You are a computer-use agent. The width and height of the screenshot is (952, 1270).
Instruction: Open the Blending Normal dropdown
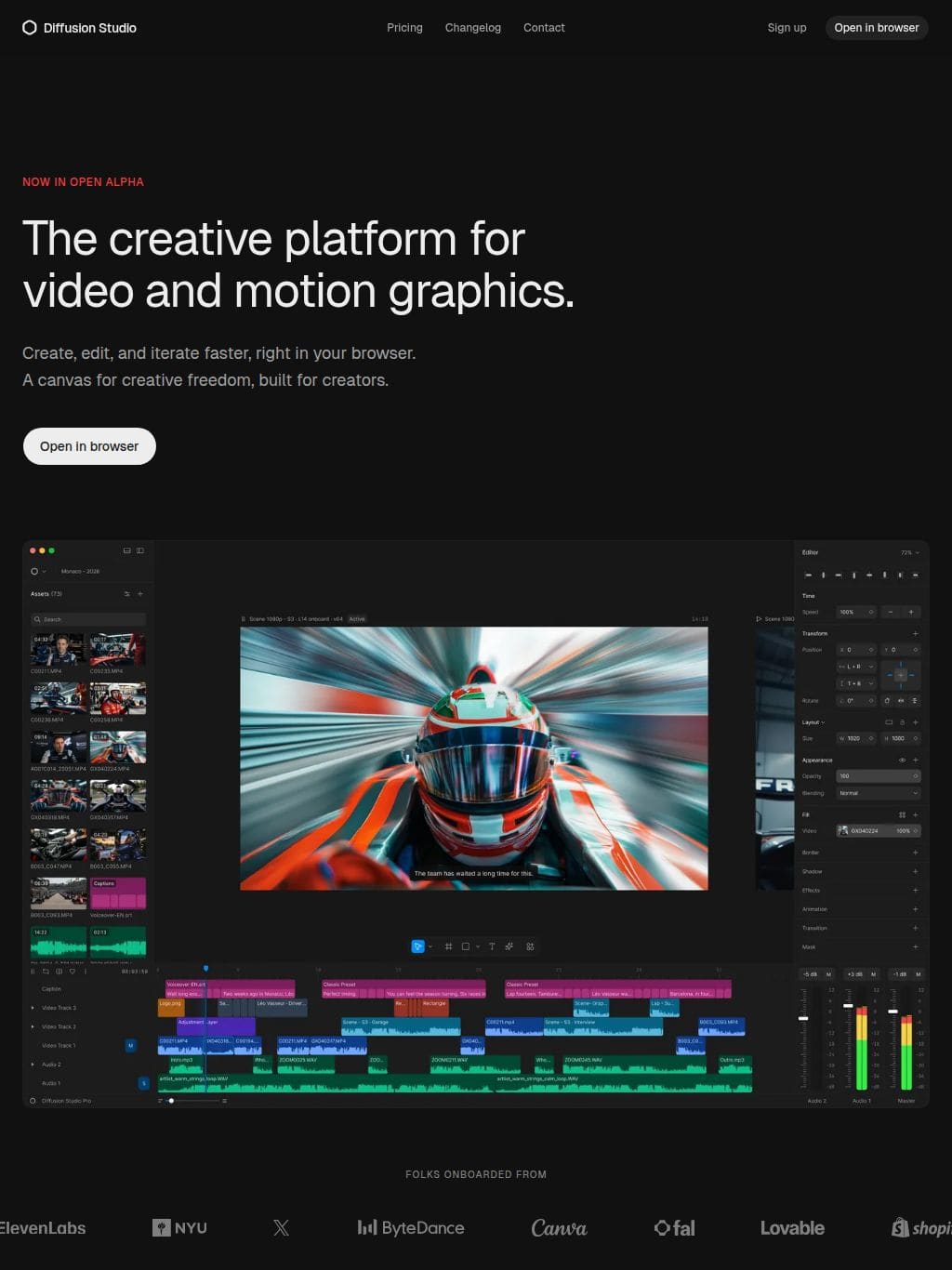(x=879, y=793)
